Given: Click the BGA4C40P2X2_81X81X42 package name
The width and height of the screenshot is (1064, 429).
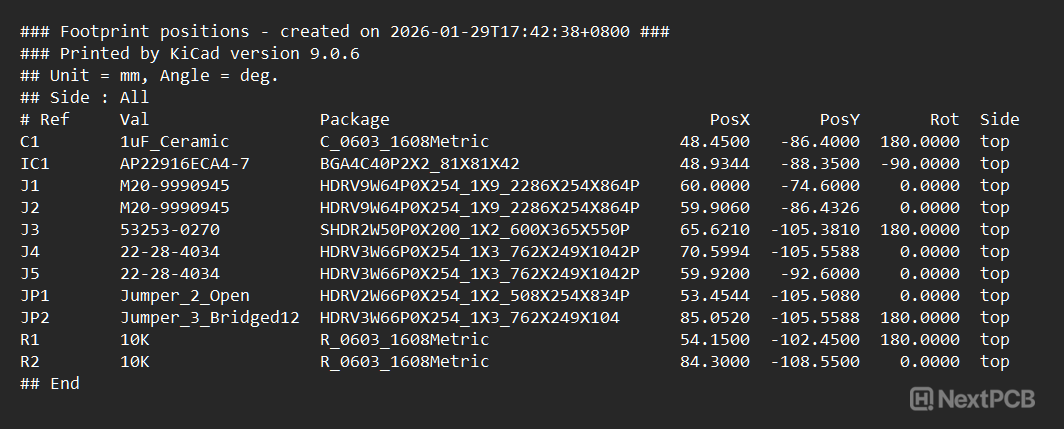Looking at the screenshot, I should pyautogui.click(x=419, y=164).
